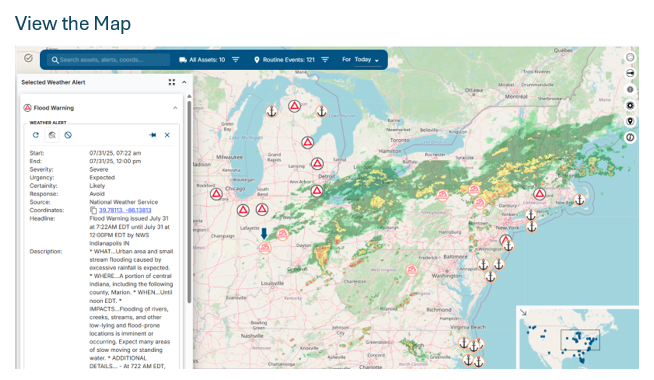654x380 pixels.
Task: Click the dismiss circle-slash icon in alert card
Action: (68, 135)
